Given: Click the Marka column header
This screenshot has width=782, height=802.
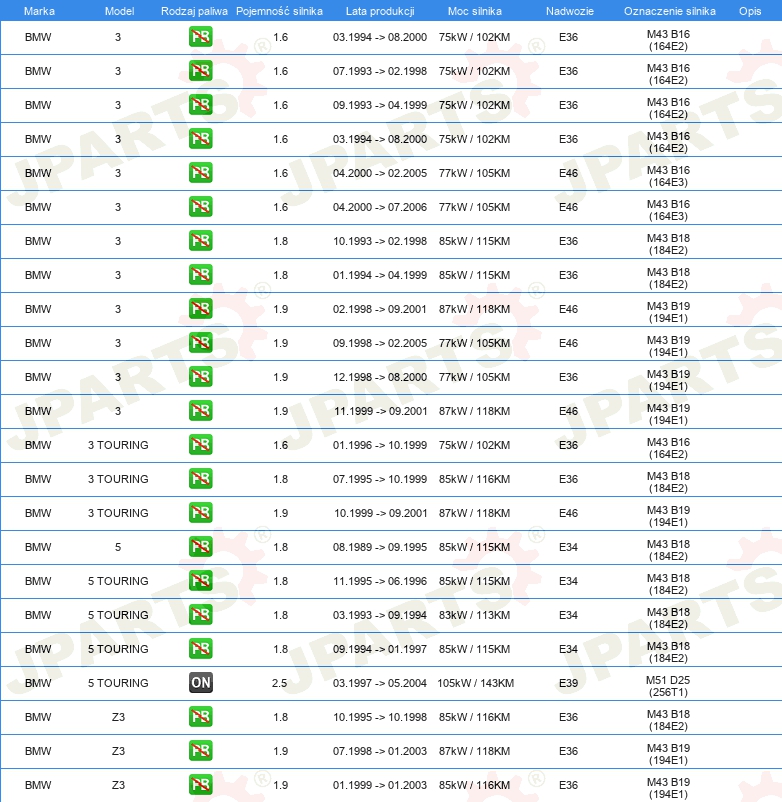Looking at the screenshot, I should point(39,11).
